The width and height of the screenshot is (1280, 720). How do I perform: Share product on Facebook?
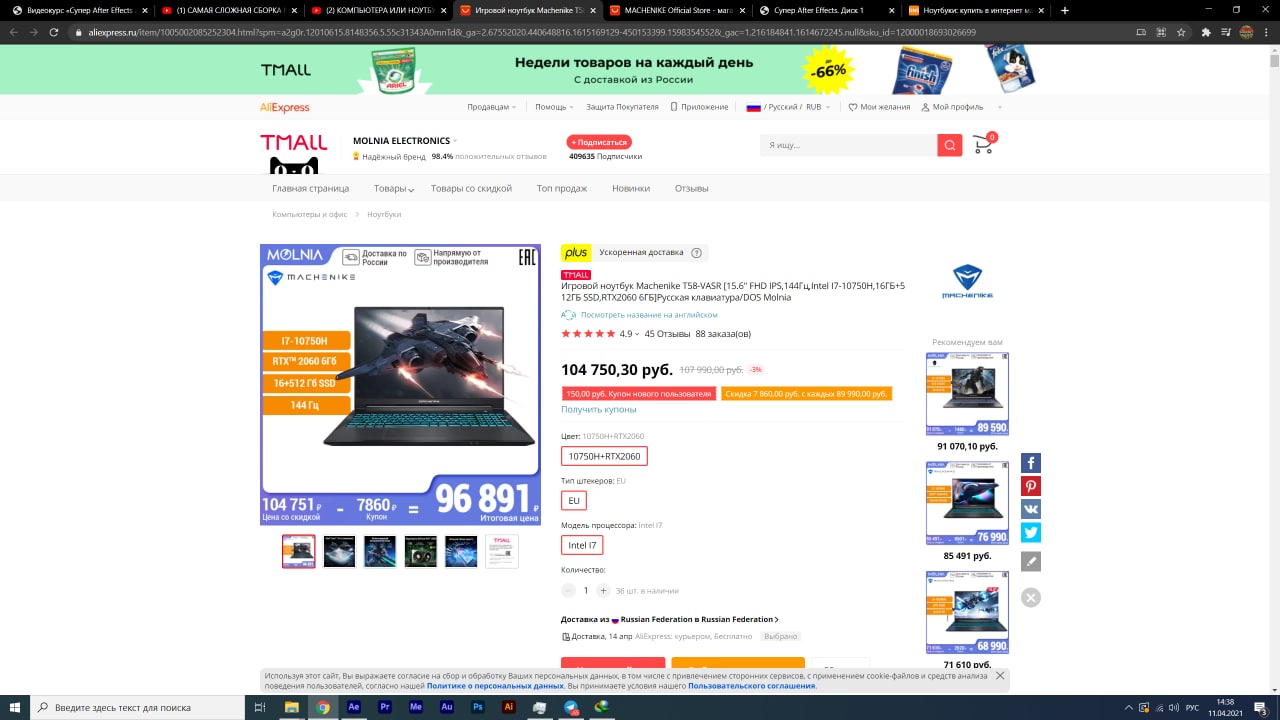1031,463
